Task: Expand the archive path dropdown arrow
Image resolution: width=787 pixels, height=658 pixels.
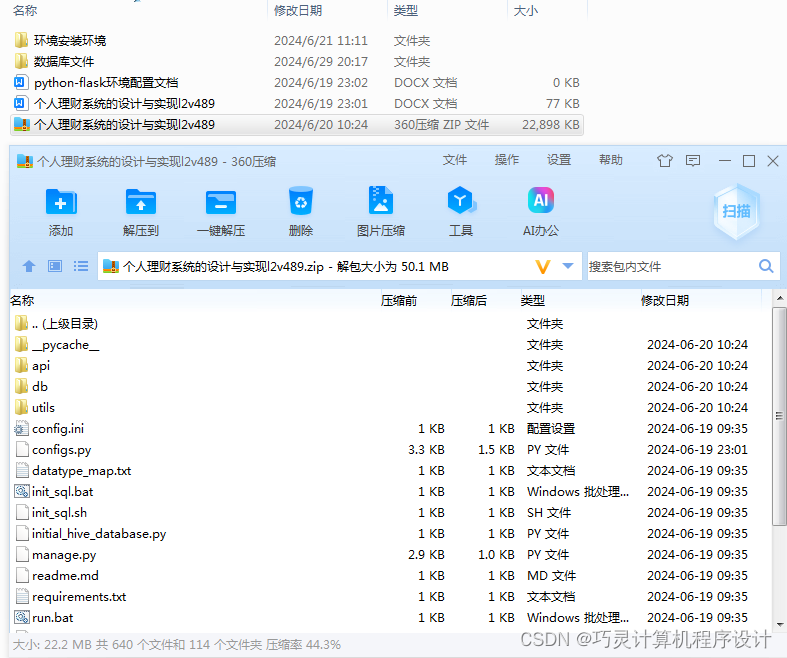Action: click(568, 267)
